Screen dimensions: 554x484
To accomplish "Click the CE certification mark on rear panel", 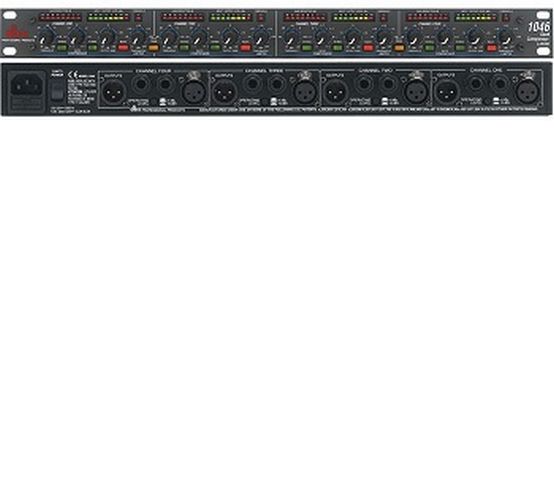I will [73, 75].
